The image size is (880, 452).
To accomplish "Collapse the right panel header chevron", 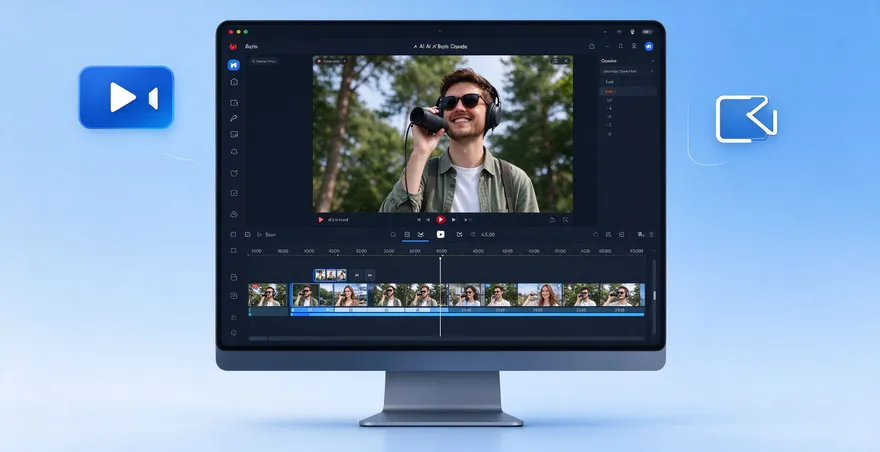I will pyautogui.click(x=652, y=61).
